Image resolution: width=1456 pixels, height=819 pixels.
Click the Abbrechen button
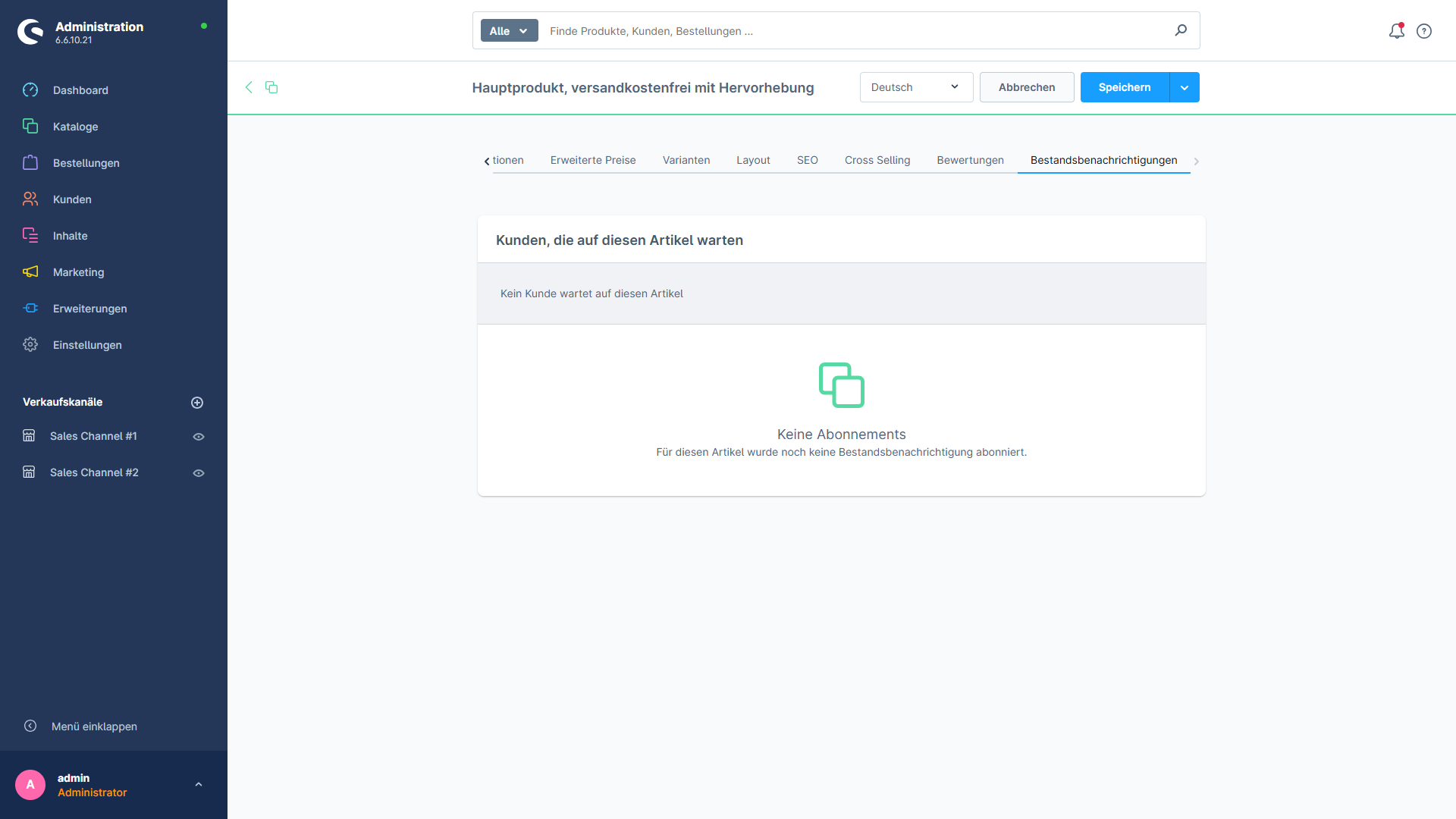tap(1027, 87)
